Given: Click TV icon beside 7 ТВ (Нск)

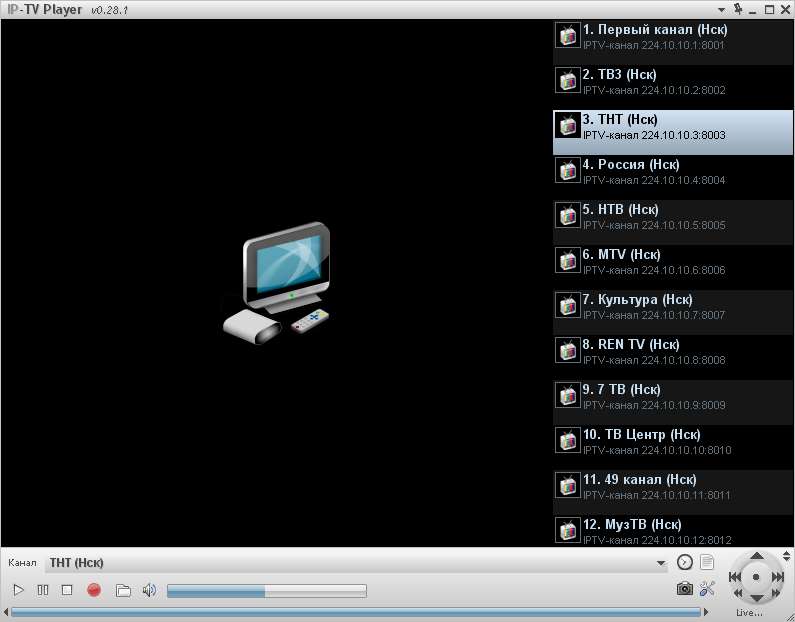Looking at the screenshot, I should pos(568,395).
